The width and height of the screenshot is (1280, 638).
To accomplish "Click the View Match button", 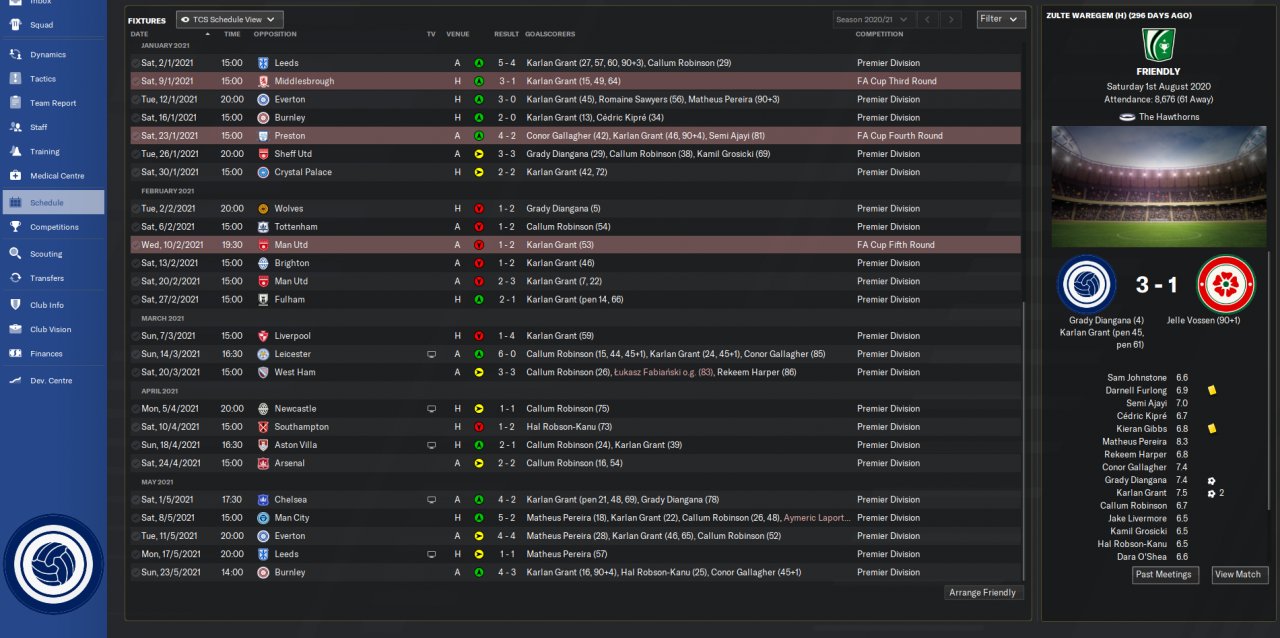I will click(x=1239, y=574).
